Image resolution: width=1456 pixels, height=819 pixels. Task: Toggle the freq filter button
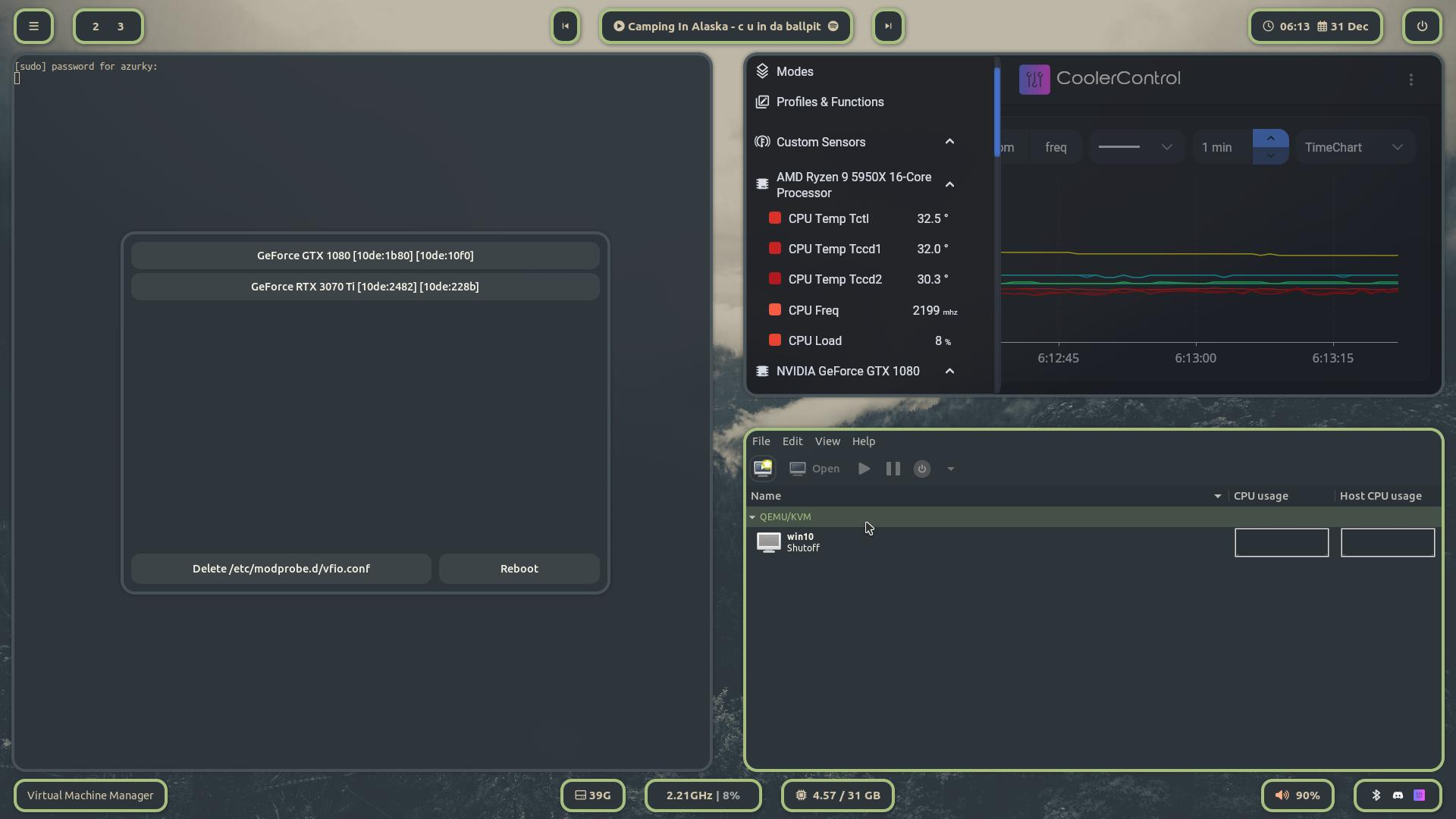pos(1056,147)
